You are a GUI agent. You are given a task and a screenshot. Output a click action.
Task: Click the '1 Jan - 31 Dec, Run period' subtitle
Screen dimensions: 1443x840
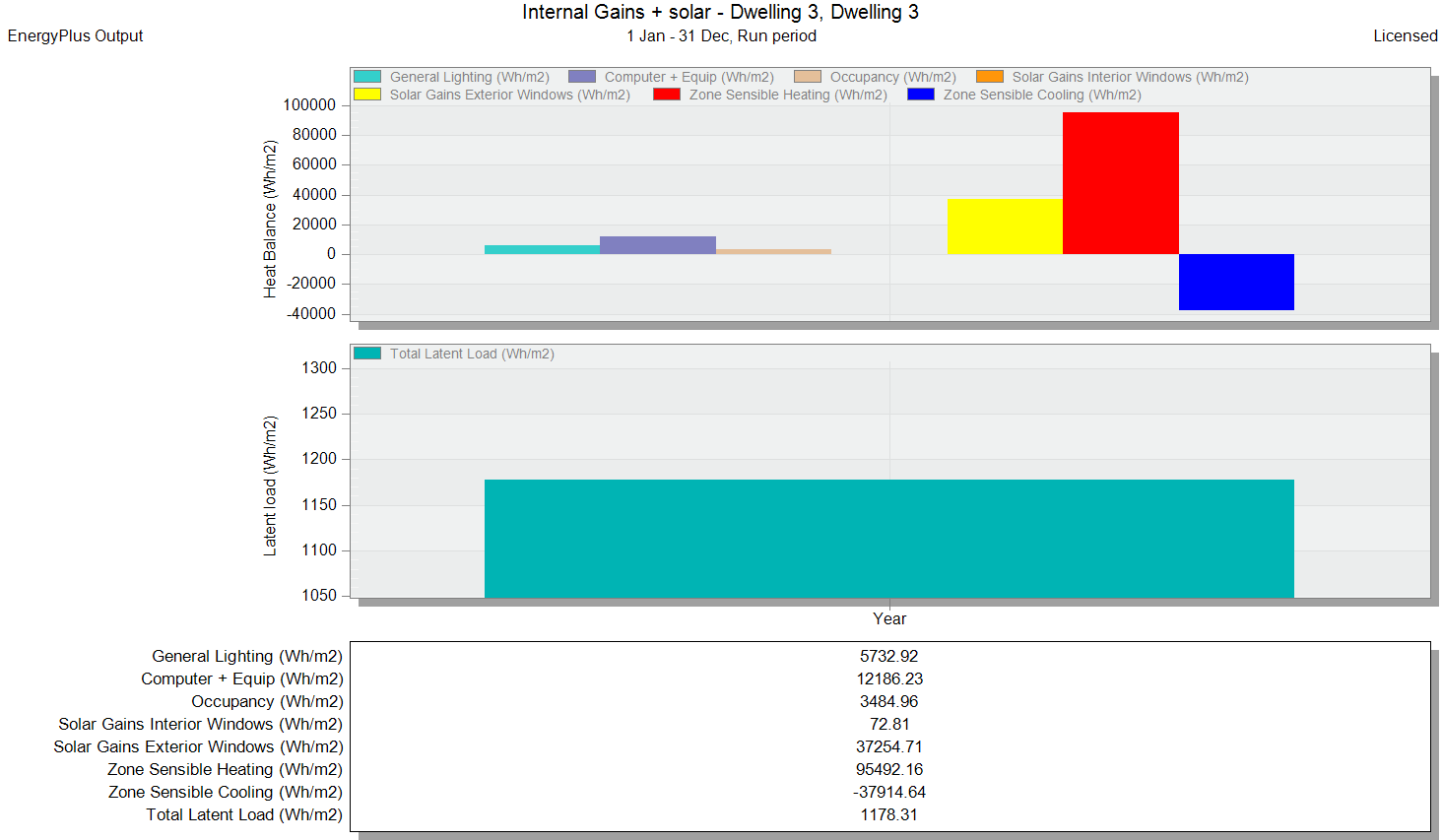[722, 35]
